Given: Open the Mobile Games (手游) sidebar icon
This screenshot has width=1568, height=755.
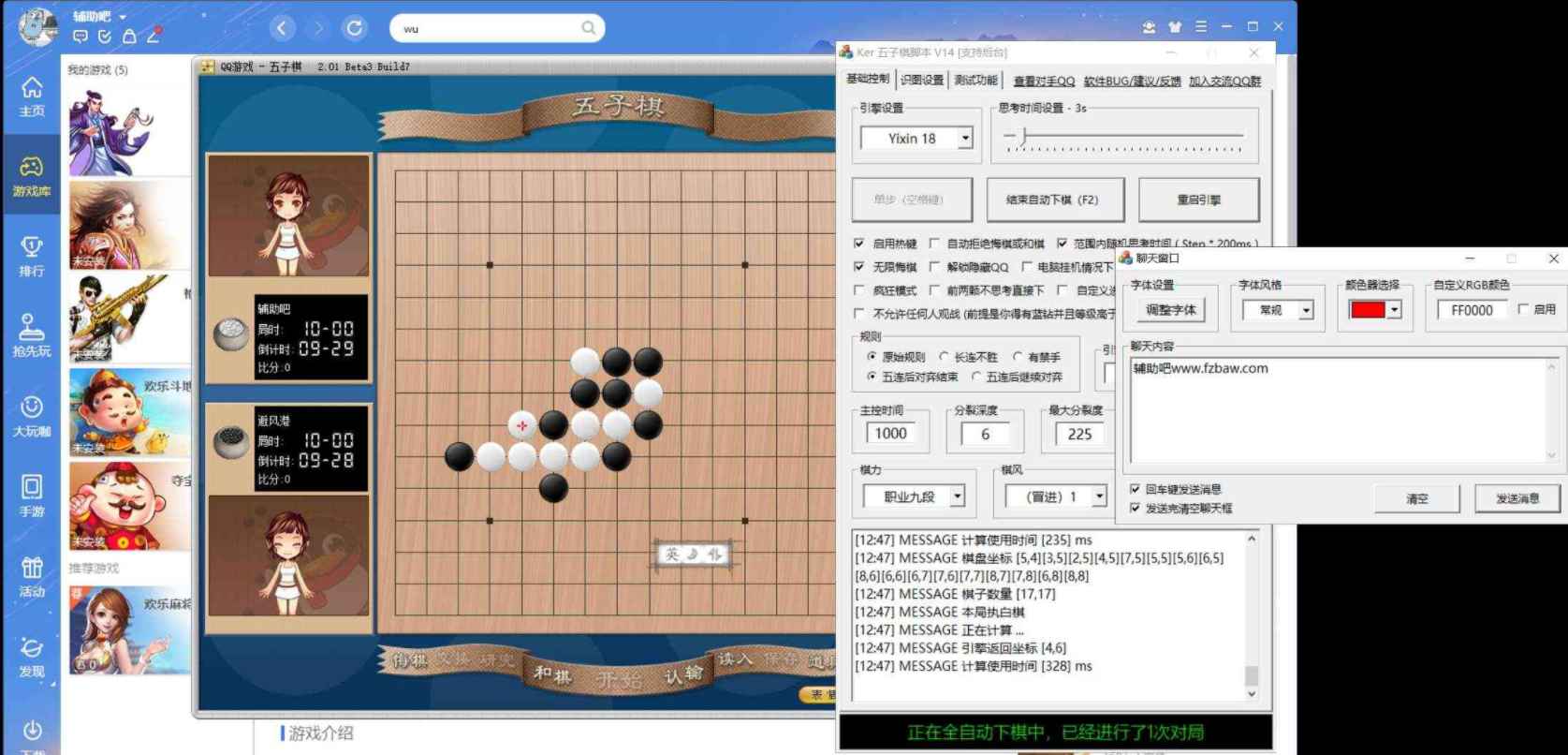Looking at the screenshot, I should point(32,496).
